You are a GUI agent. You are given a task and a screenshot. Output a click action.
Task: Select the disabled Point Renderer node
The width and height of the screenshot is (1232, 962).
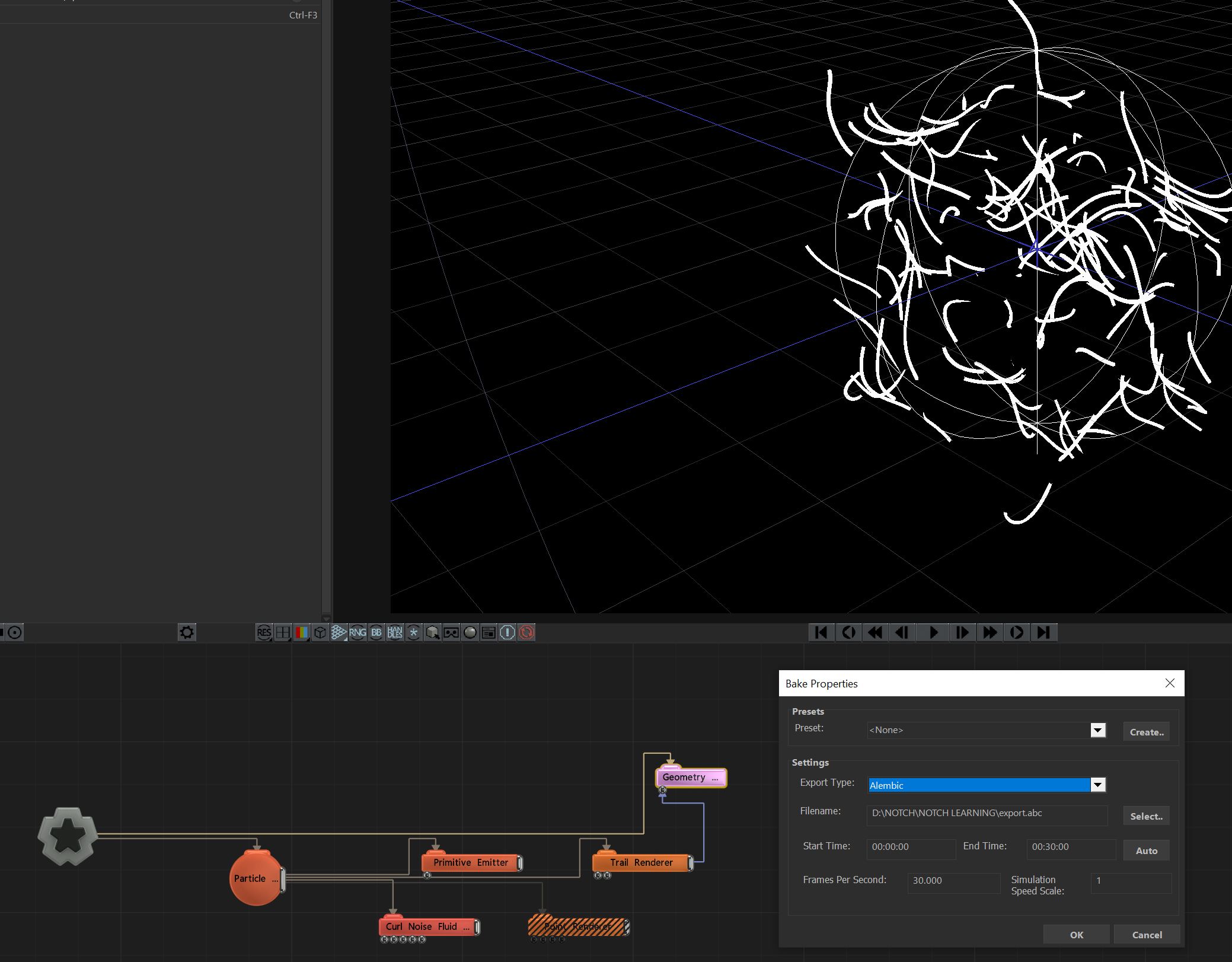click(x=578, y=926)
